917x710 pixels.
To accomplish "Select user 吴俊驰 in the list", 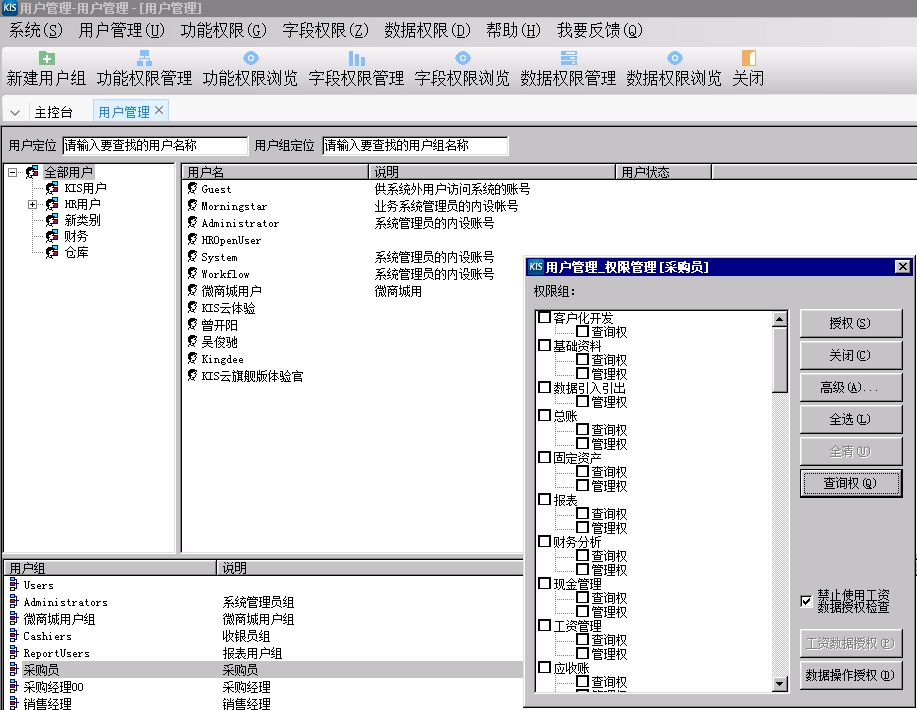I will (x=219, y=342).
